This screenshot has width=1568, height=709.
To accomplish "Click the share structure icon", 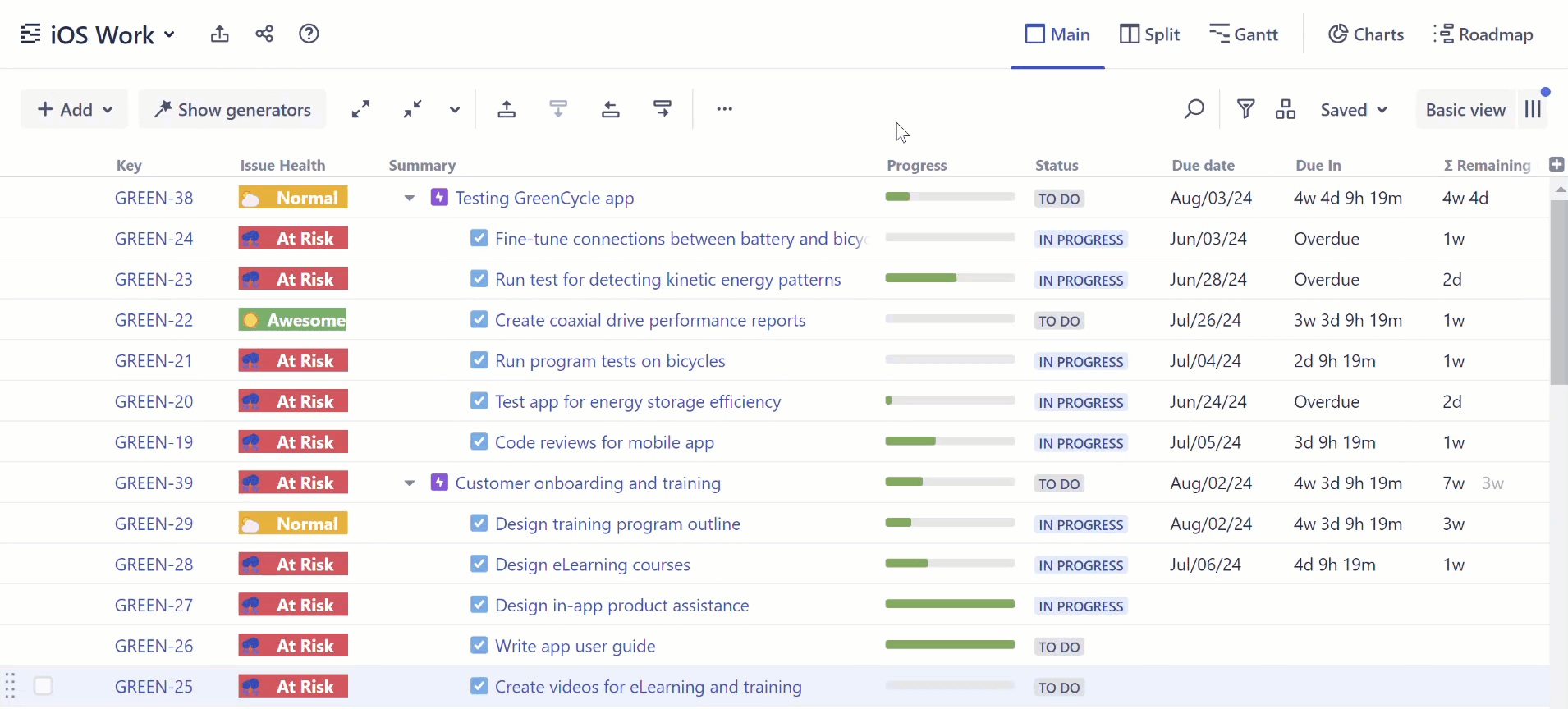I will (264, 34).
